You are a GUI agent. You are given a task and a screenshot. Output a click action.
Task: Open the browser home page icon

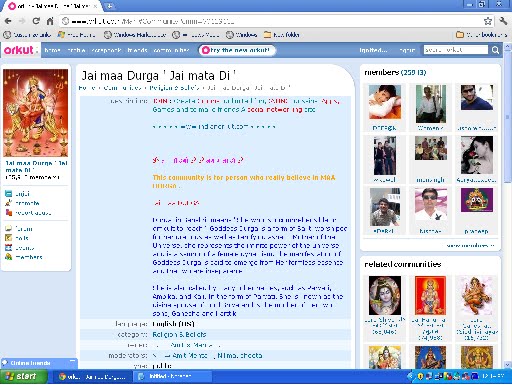[50, 21]
